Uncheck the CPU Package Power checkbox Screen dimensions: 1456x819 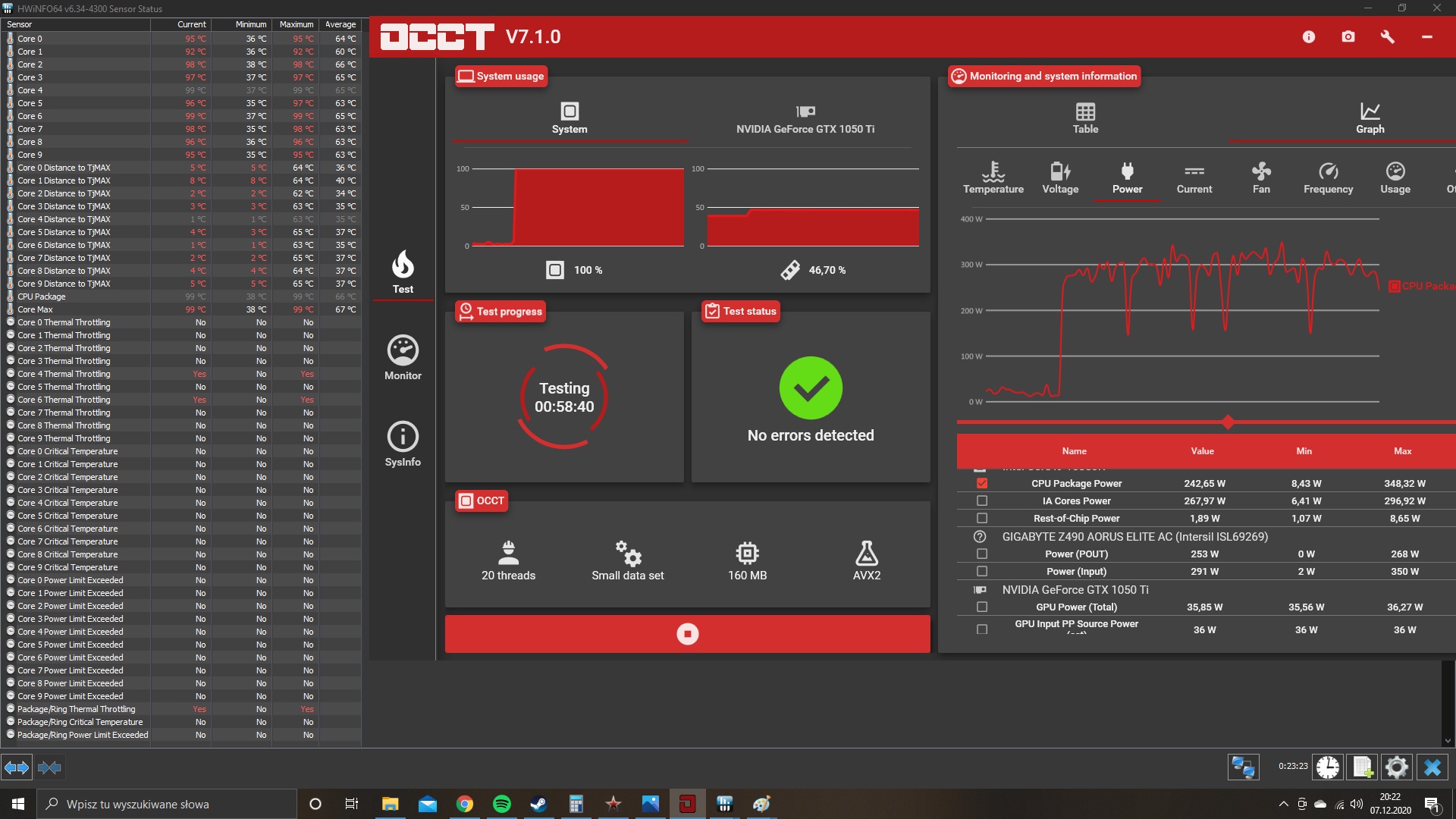click(982, 483)
